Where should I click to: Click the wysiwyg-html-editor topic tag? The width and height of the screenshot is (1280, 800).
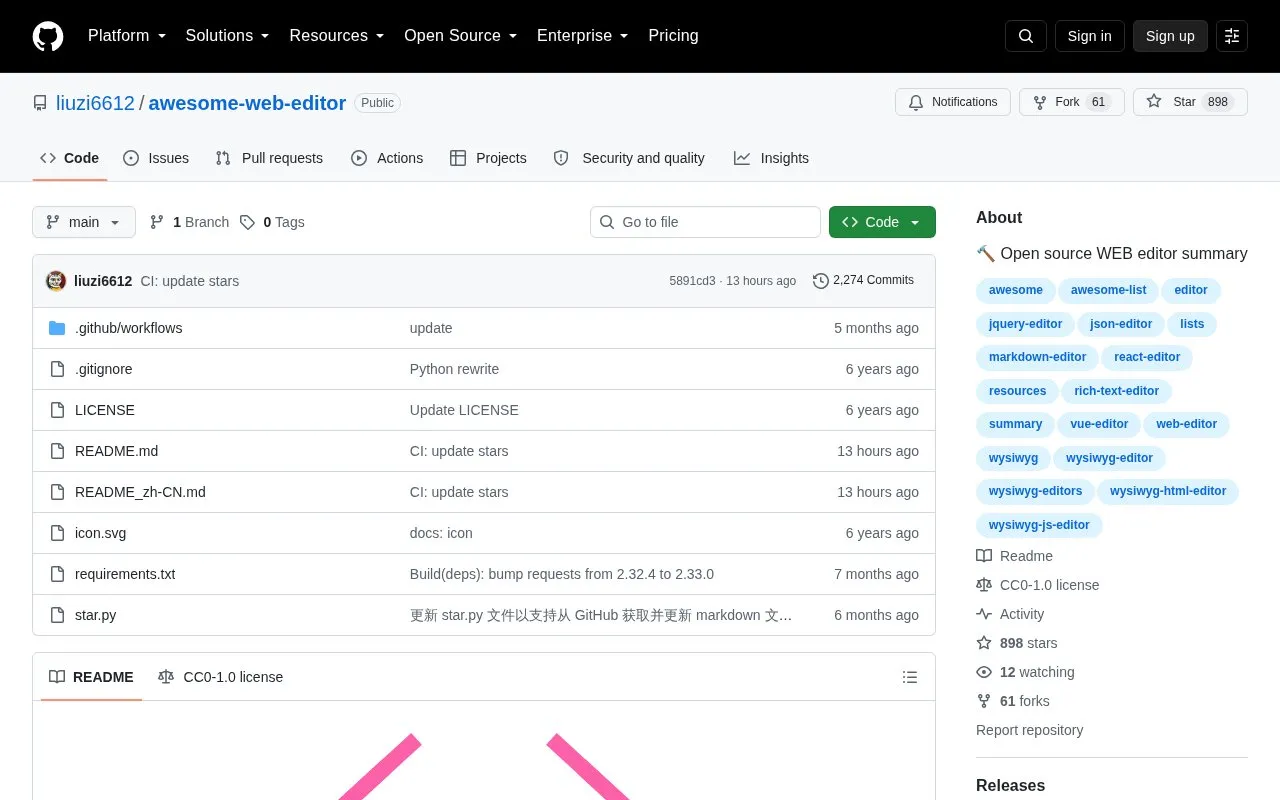point(1168,491)
